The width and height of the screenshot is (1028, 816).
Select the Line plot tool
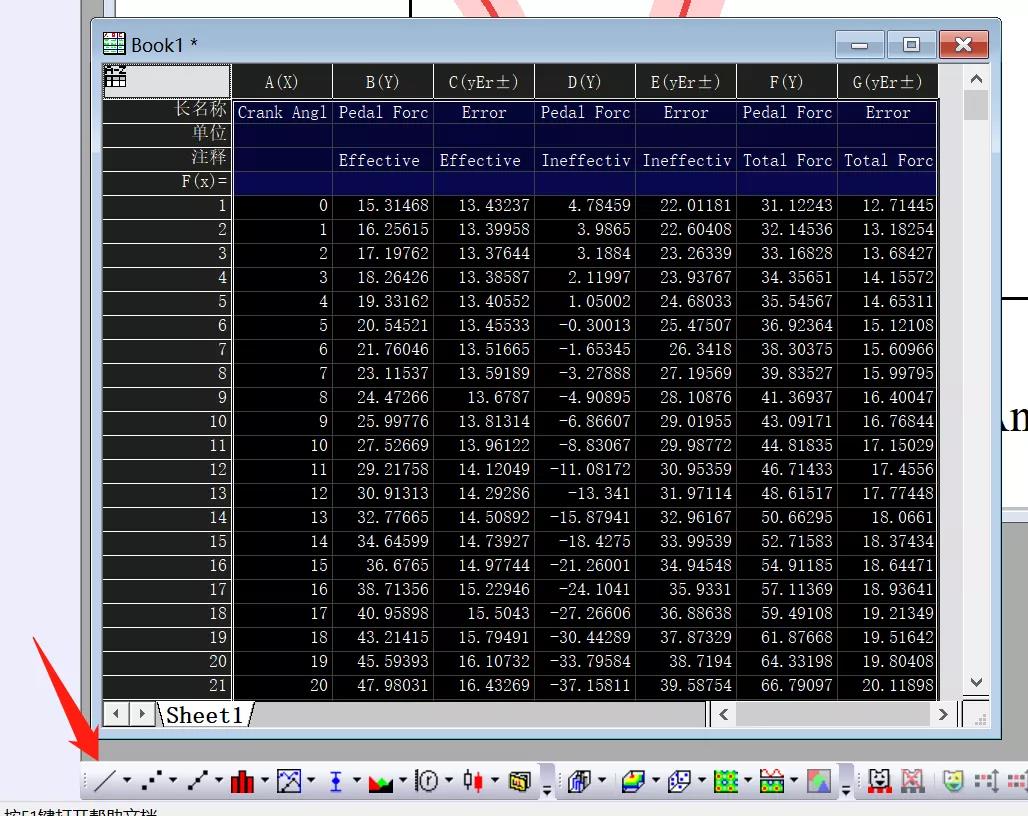tap(105, 781)
